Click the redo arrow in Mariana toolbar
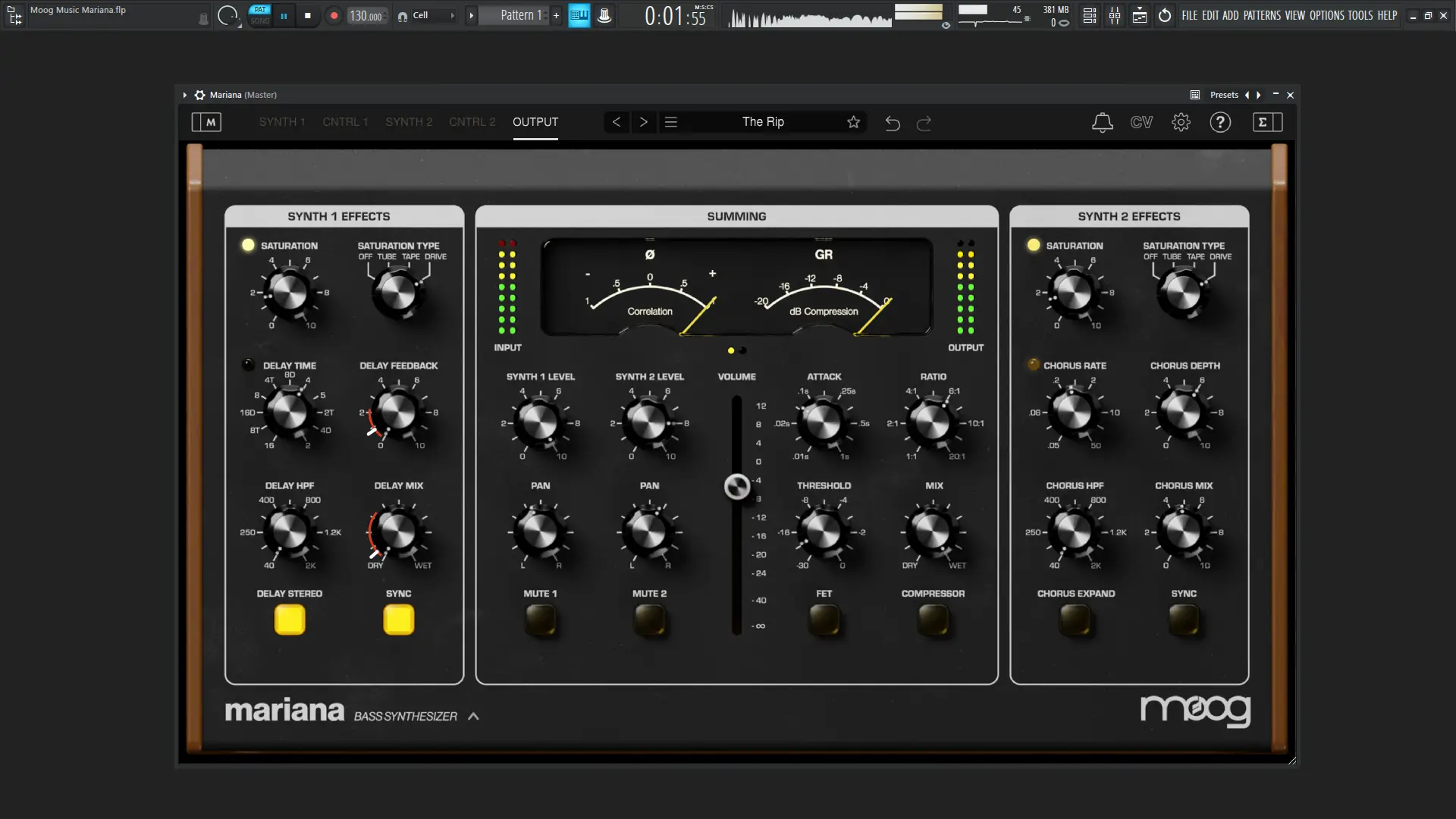1456x819 pixels. coord(924,123)
